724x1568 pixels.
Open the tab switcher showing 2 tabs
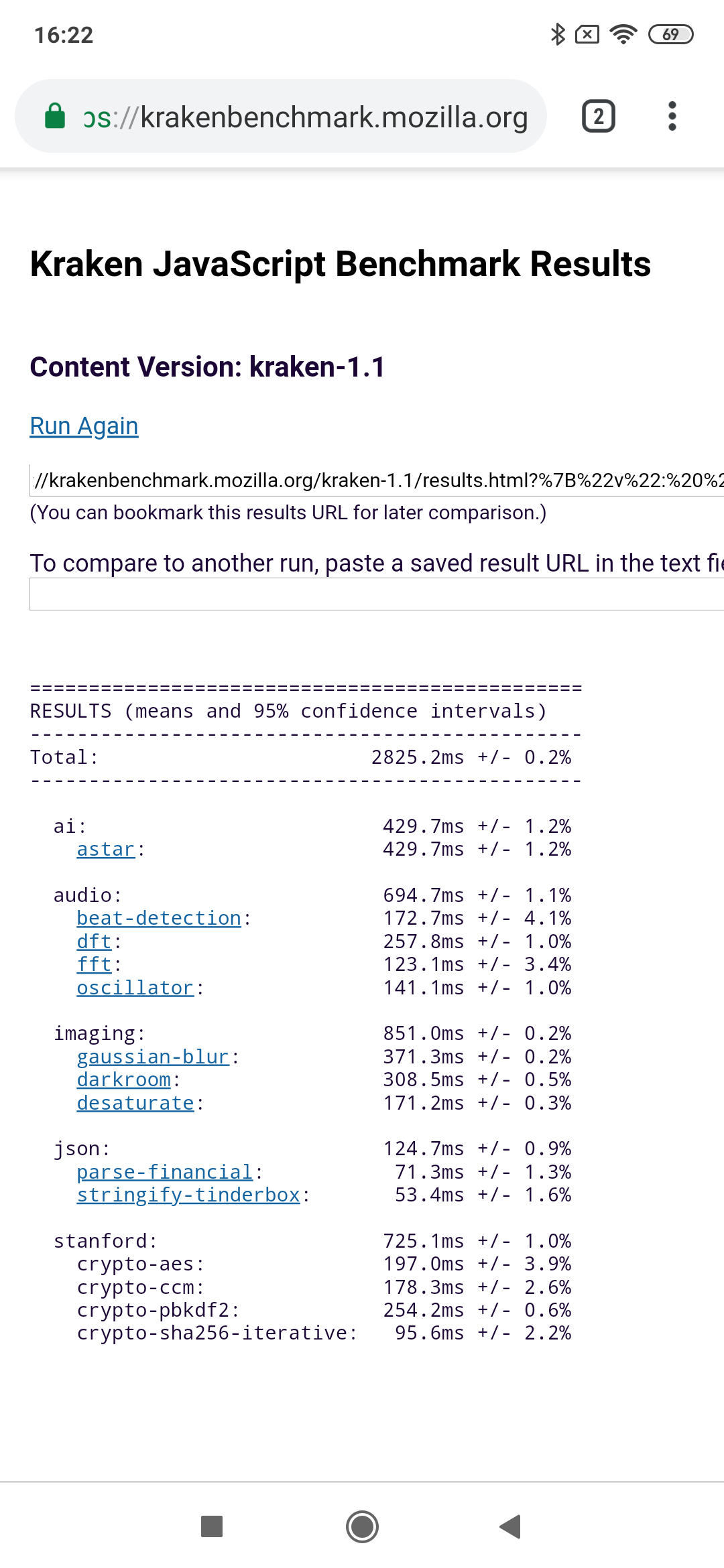point(598,117)
